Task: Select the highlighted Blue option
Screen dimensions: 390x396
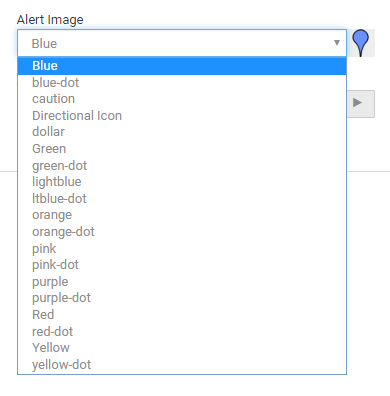Action: coord(182,66)
